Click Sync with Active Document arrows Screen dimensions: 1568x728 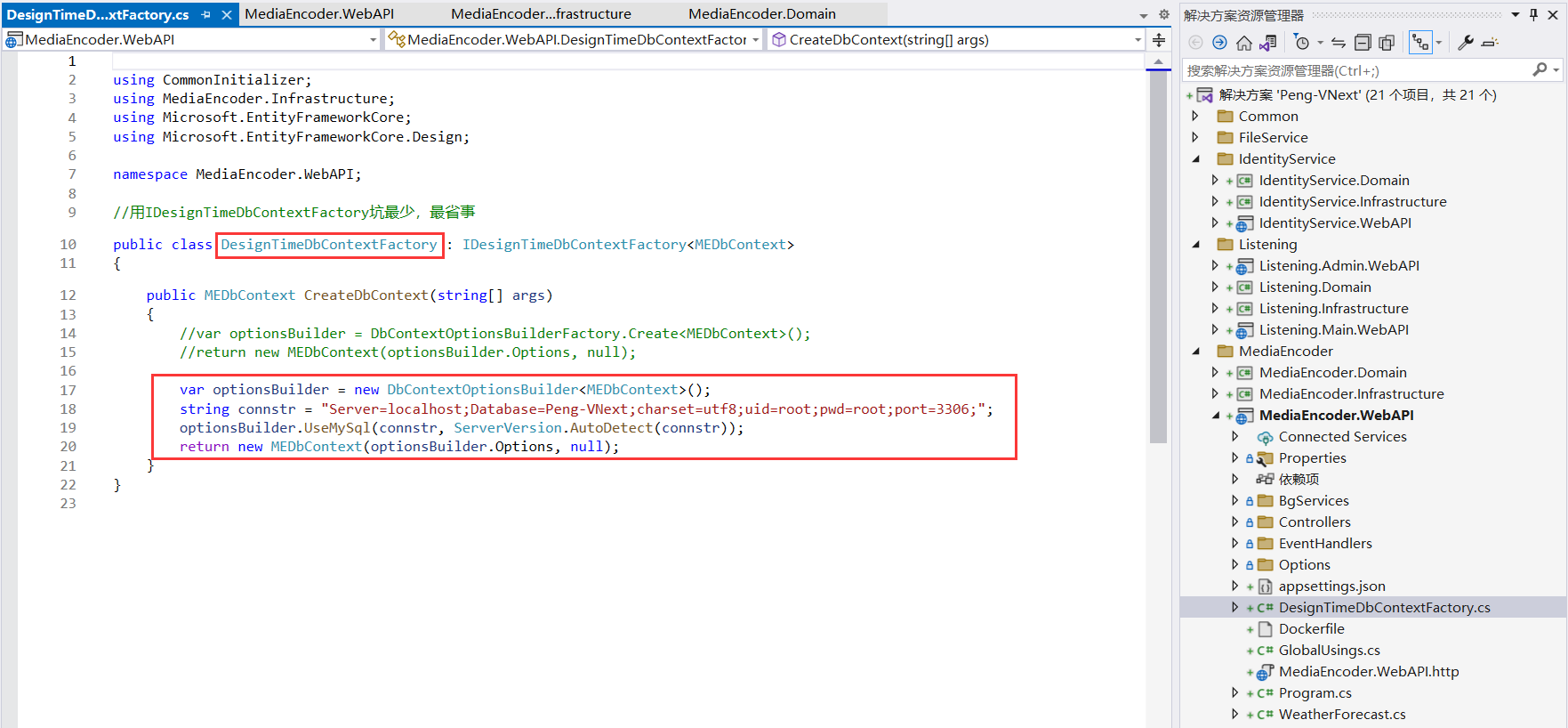coord(1339,42)
